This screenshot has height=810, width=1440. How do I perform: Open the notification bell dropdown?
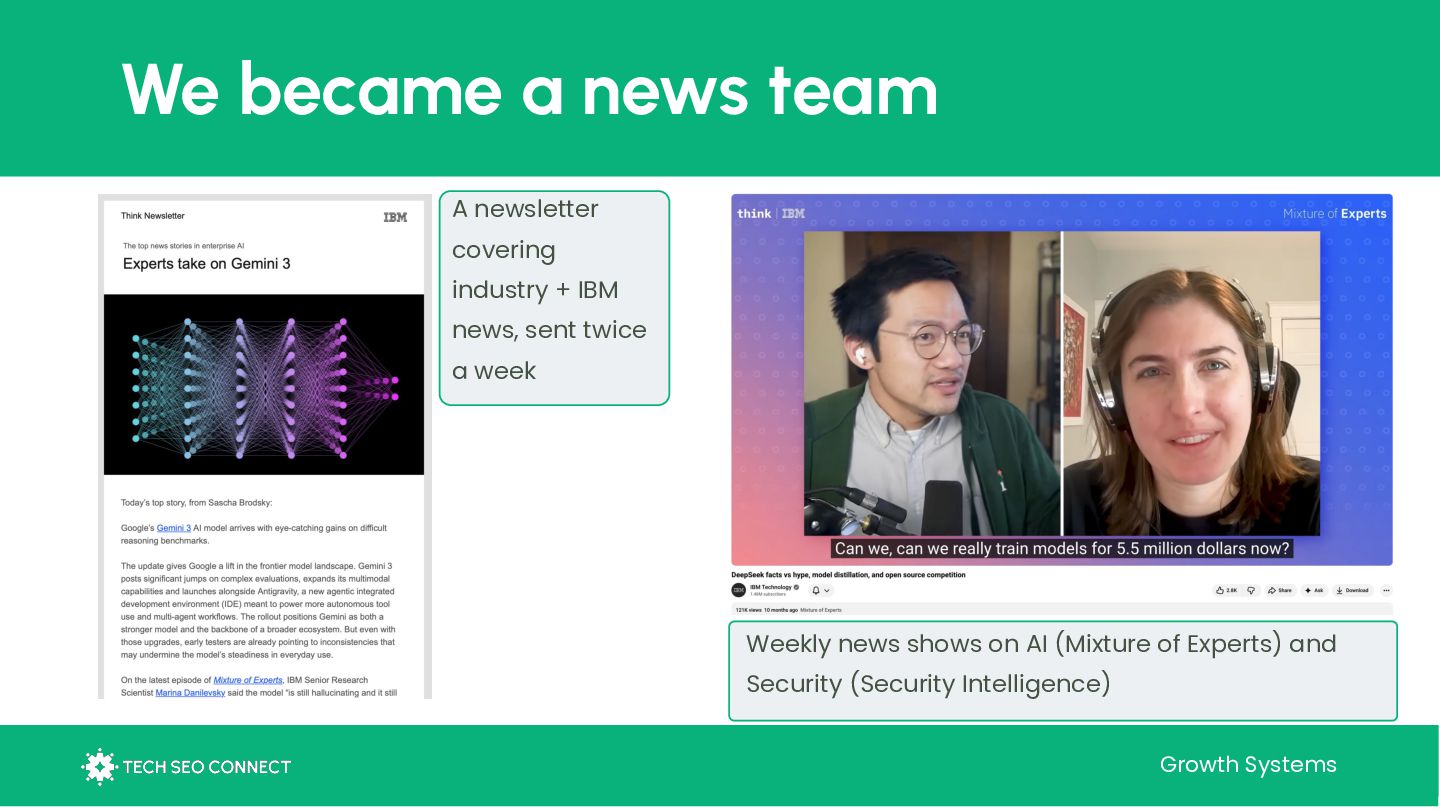point(820,590)
